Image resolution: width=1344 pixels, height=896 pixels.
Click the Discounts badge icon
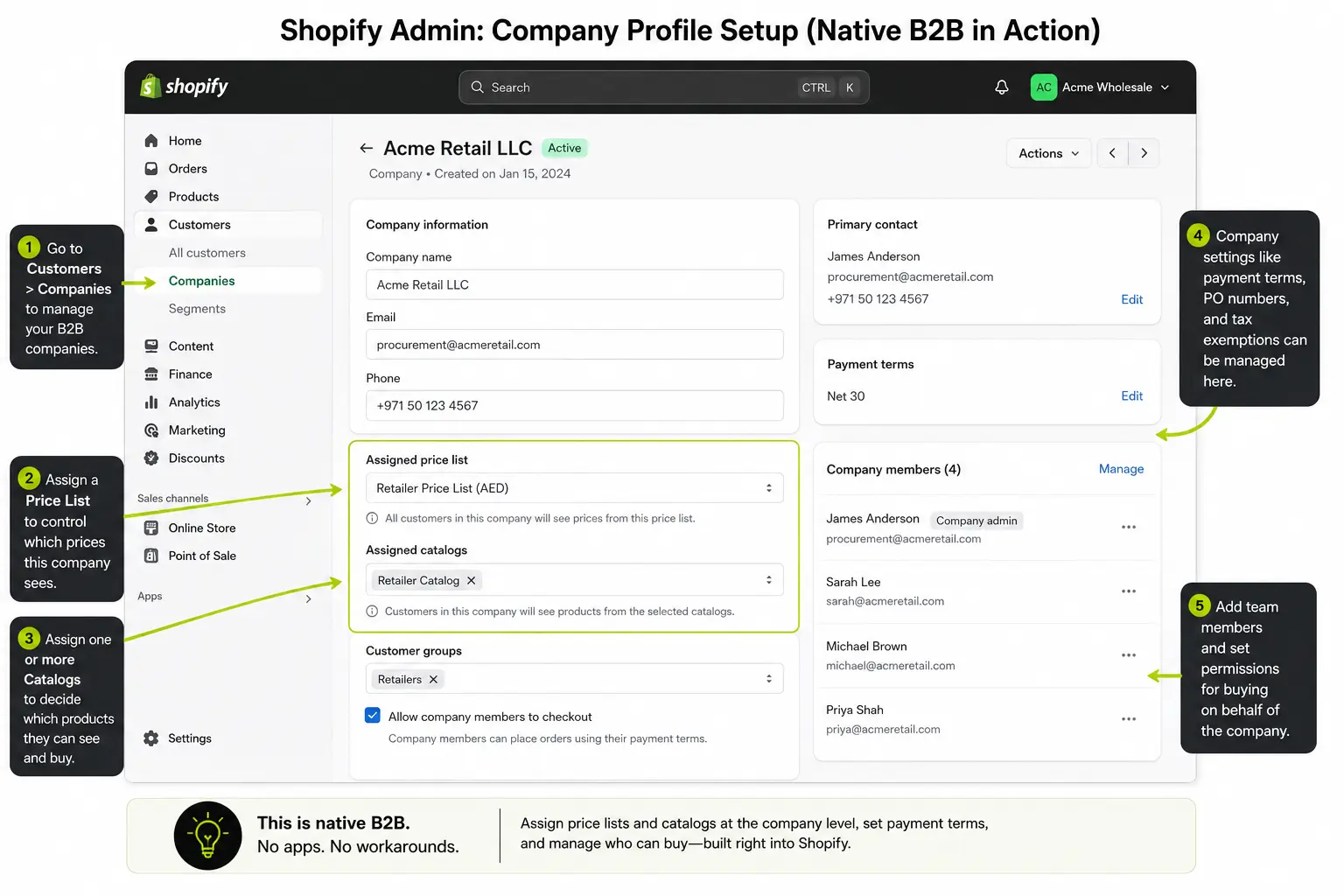(x=151, y=458)
